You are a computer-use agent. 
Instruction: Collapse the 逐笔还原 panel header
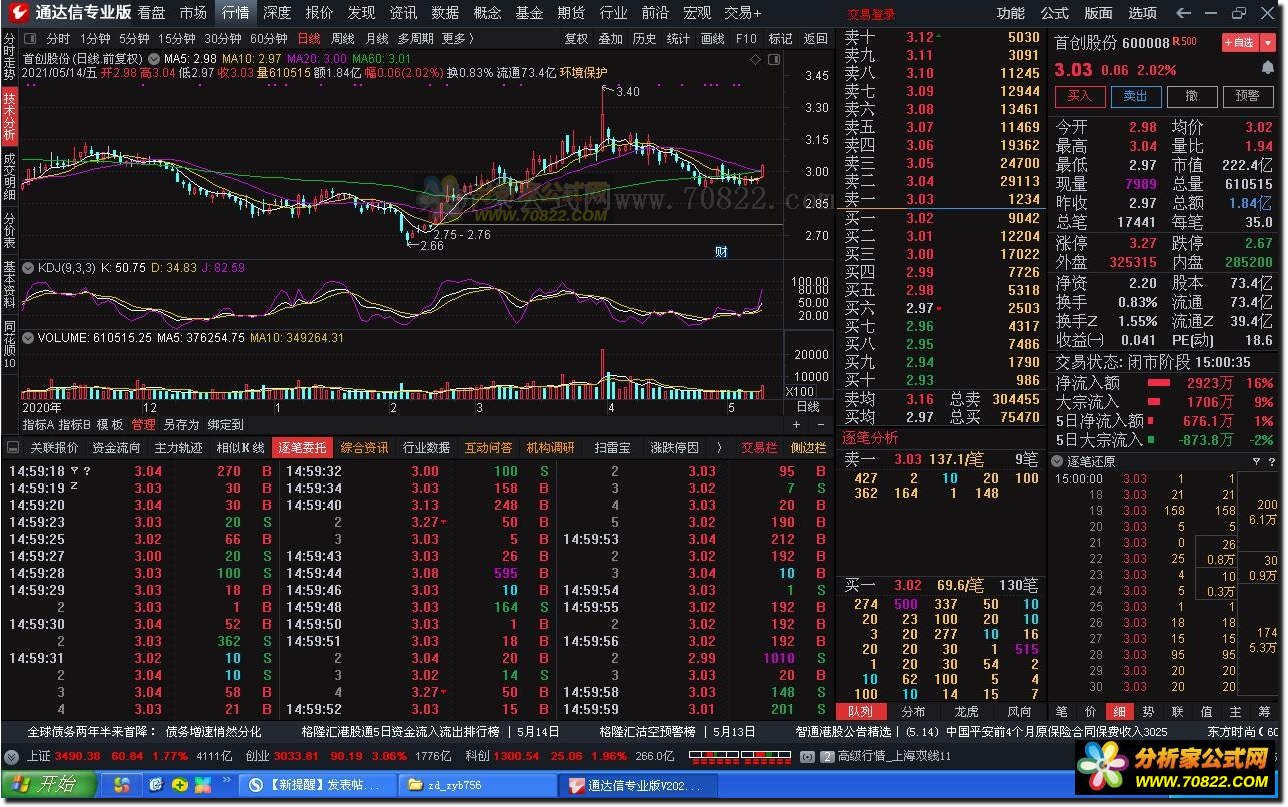pyautogui.click(x=1058, y=461)
